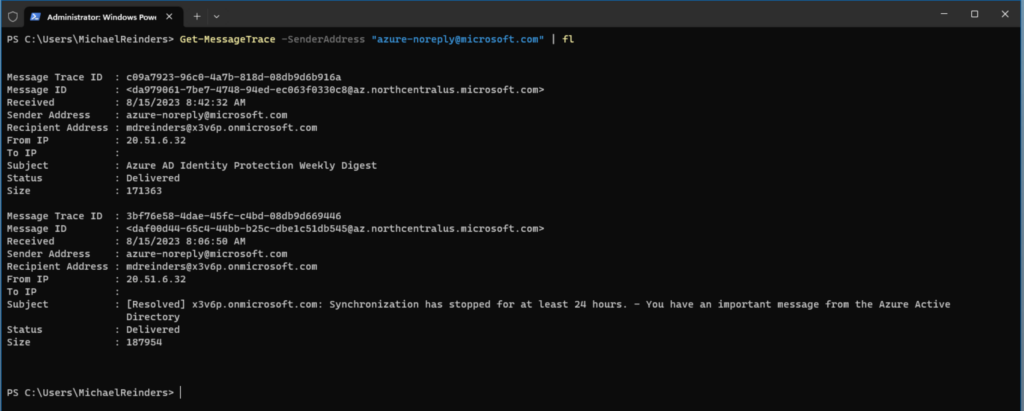Minimize the terminal window
The height and width of the screenshot is (411, 1024).
tap(944, 14)
